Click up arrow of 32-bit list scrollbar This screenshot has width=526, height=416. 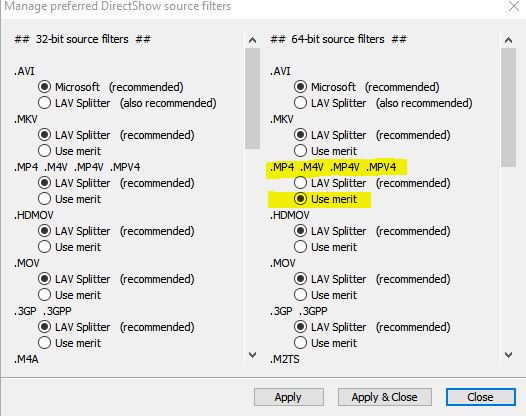(x=253, y=40)
